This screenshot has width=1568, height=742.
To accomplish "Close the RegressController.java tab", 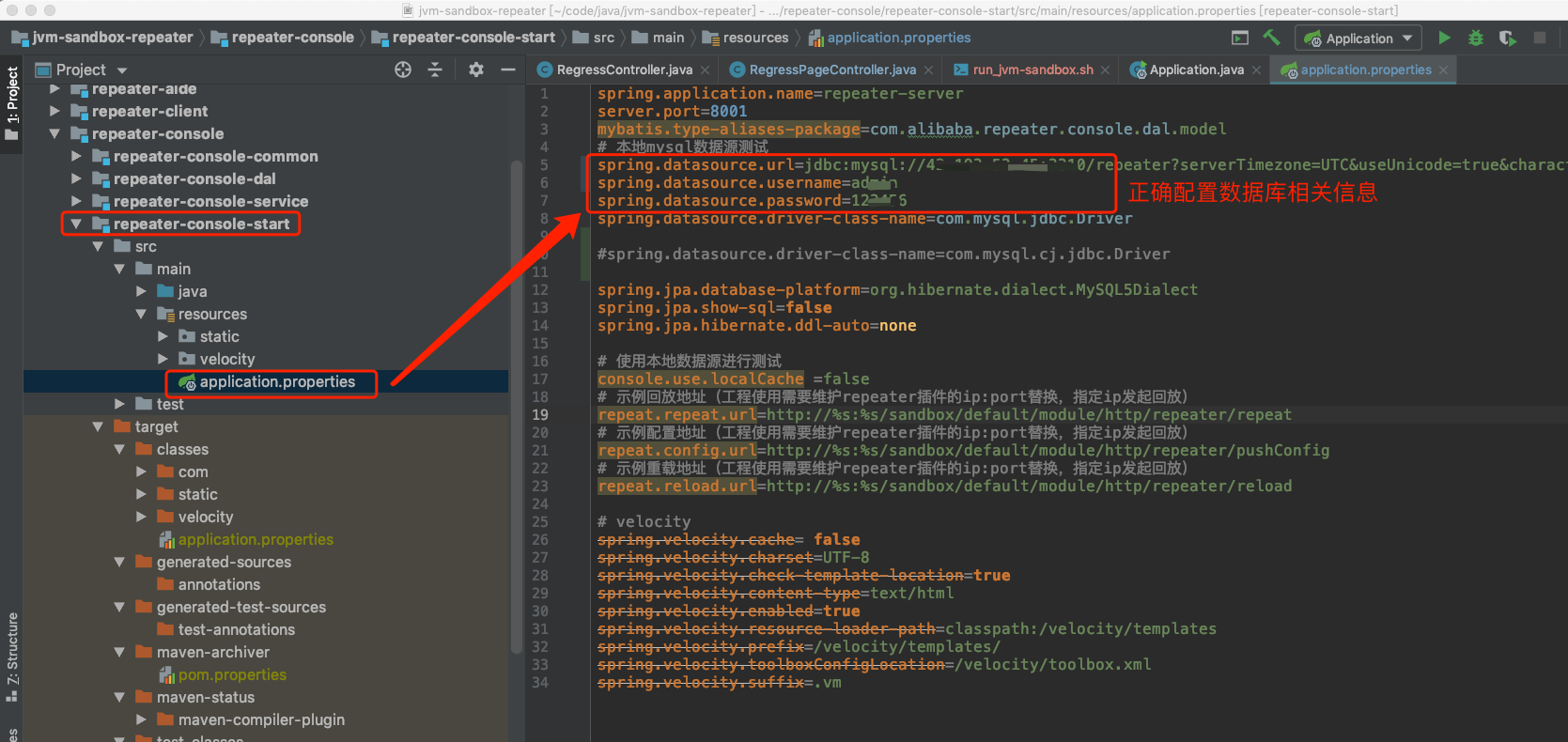I will pyautogui.click(x=705, y=70).
